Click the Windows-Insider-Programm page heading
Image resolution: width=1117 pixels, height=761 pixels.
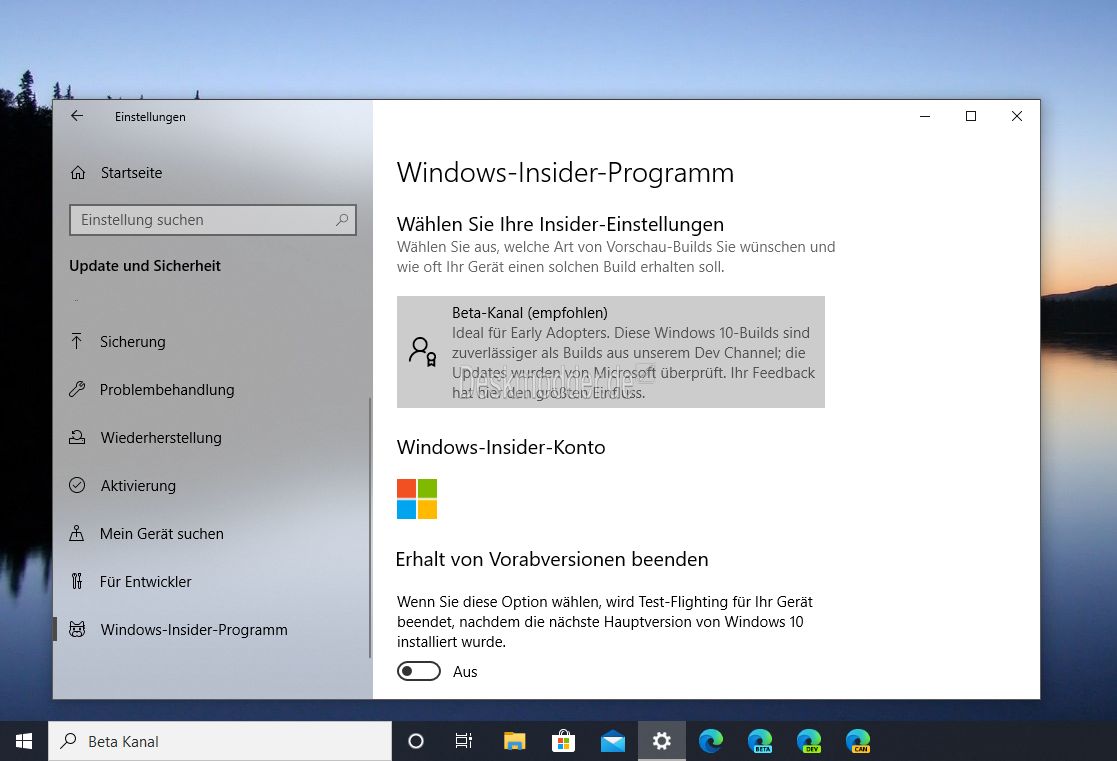tap(565, 172)
